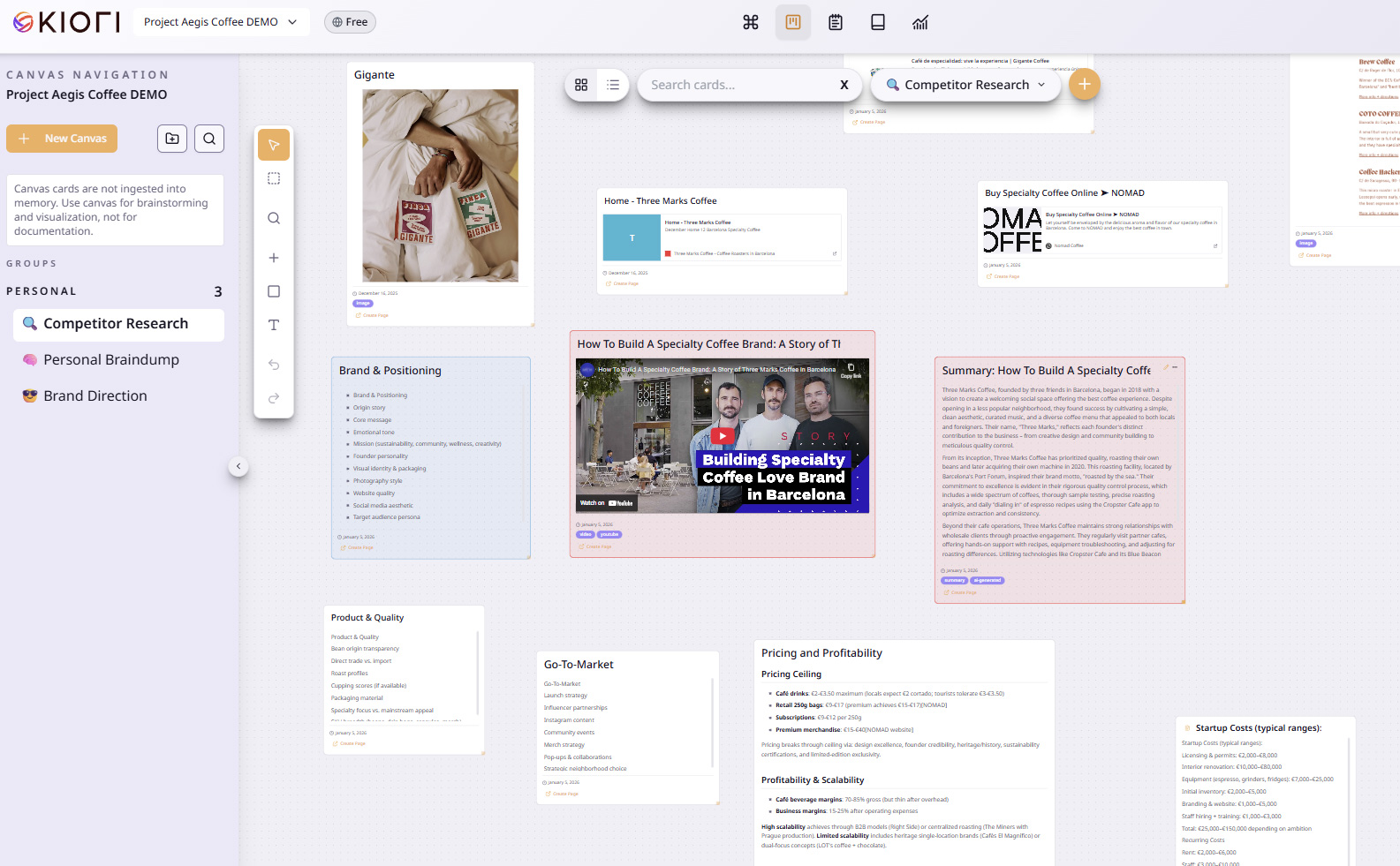Click the PERSONAL group header
Screen dimensions: 1400x866
coord(115,291)
